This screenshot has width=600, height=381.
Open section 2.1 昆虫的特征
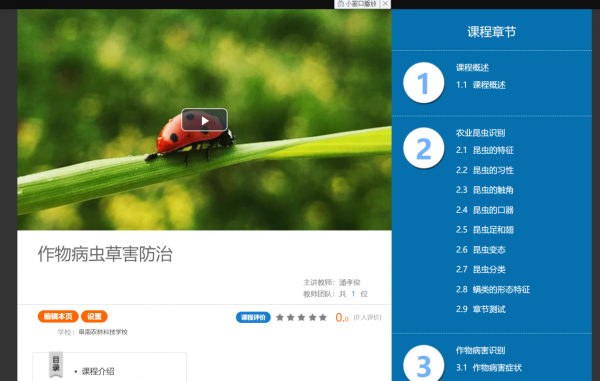pos(485,150)
